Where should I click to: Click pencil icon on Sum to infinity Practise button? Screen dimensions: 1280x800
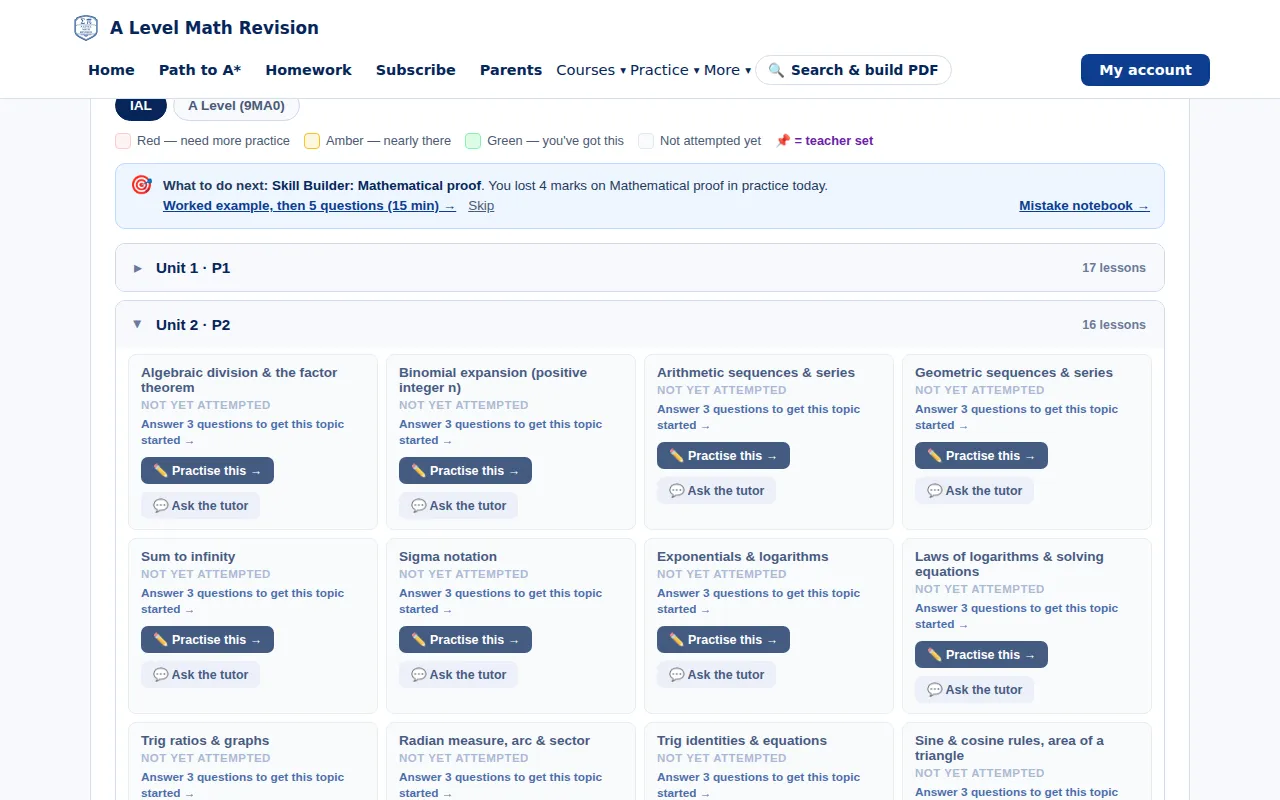point(161,640)
